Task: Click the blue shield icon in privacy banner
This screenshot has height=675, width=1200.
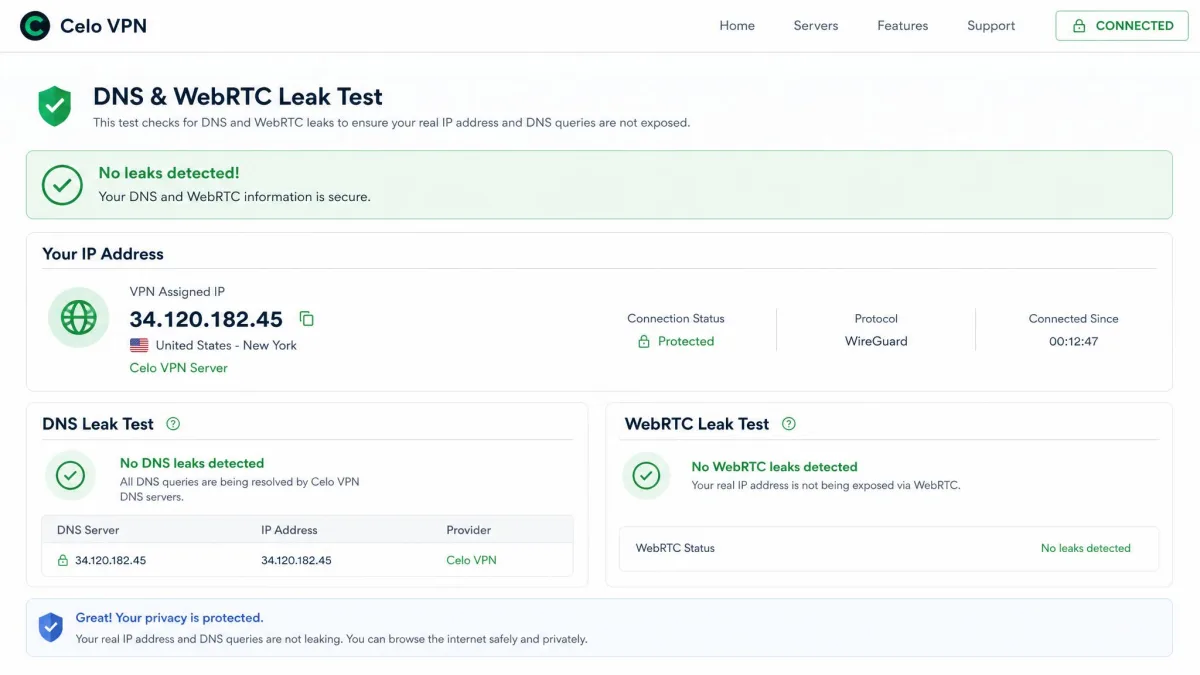Action: tap(51, 627)
